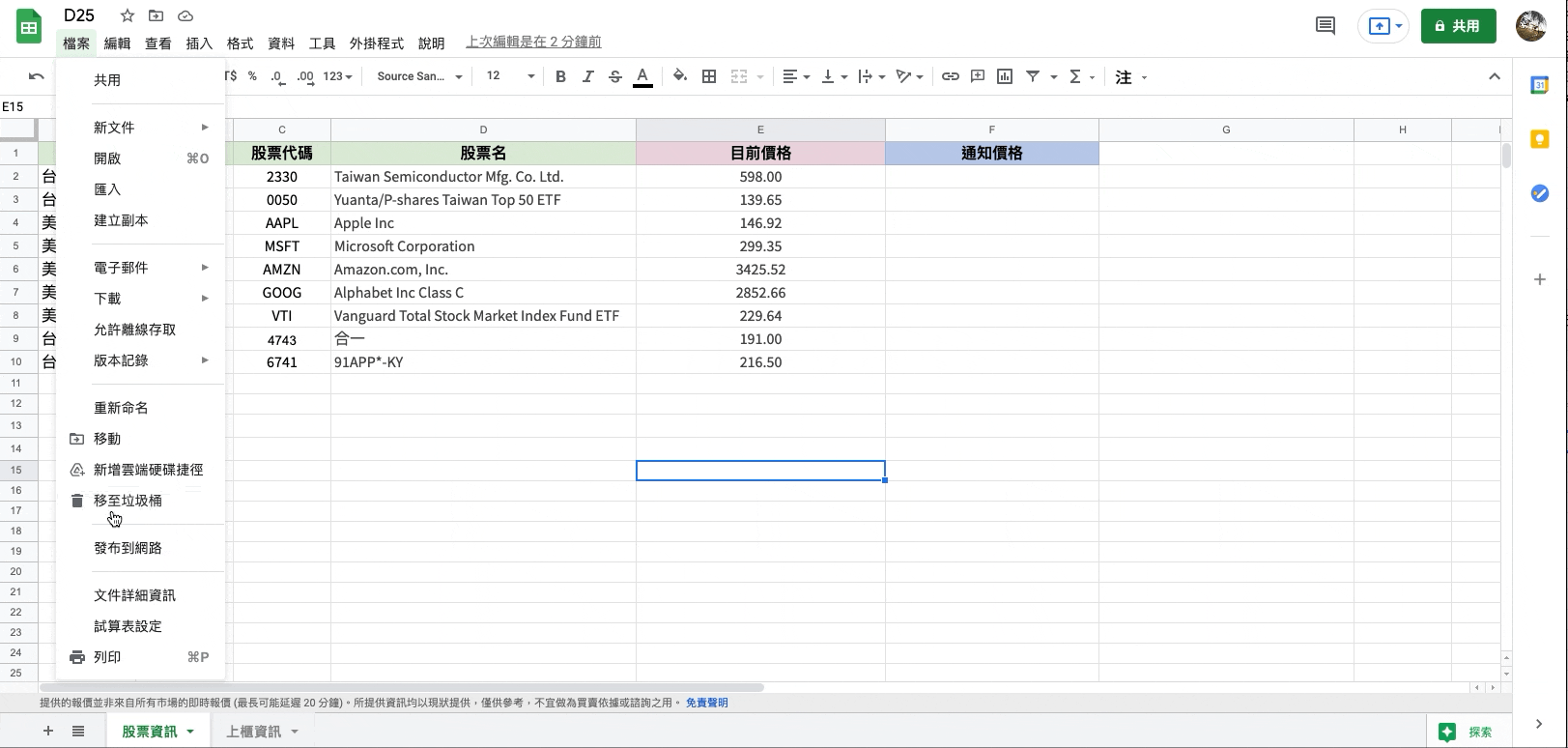Open text wrapping dropdown
This screenshot has height=748, width=1568.
[871, 76]
